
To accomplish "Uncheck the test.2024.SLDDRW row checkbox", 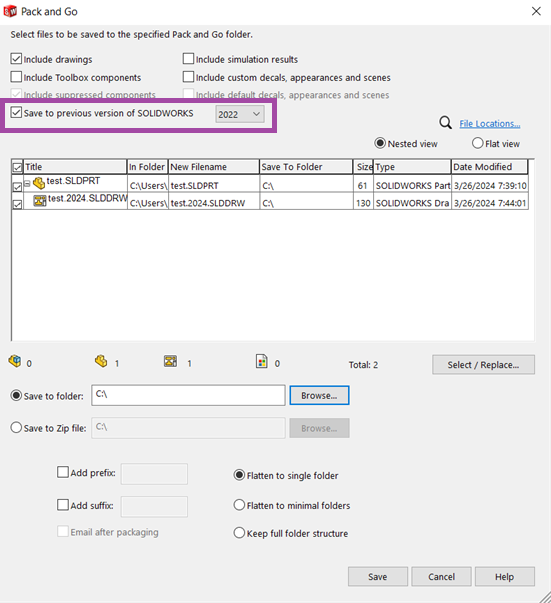I will tap(17, 205).
